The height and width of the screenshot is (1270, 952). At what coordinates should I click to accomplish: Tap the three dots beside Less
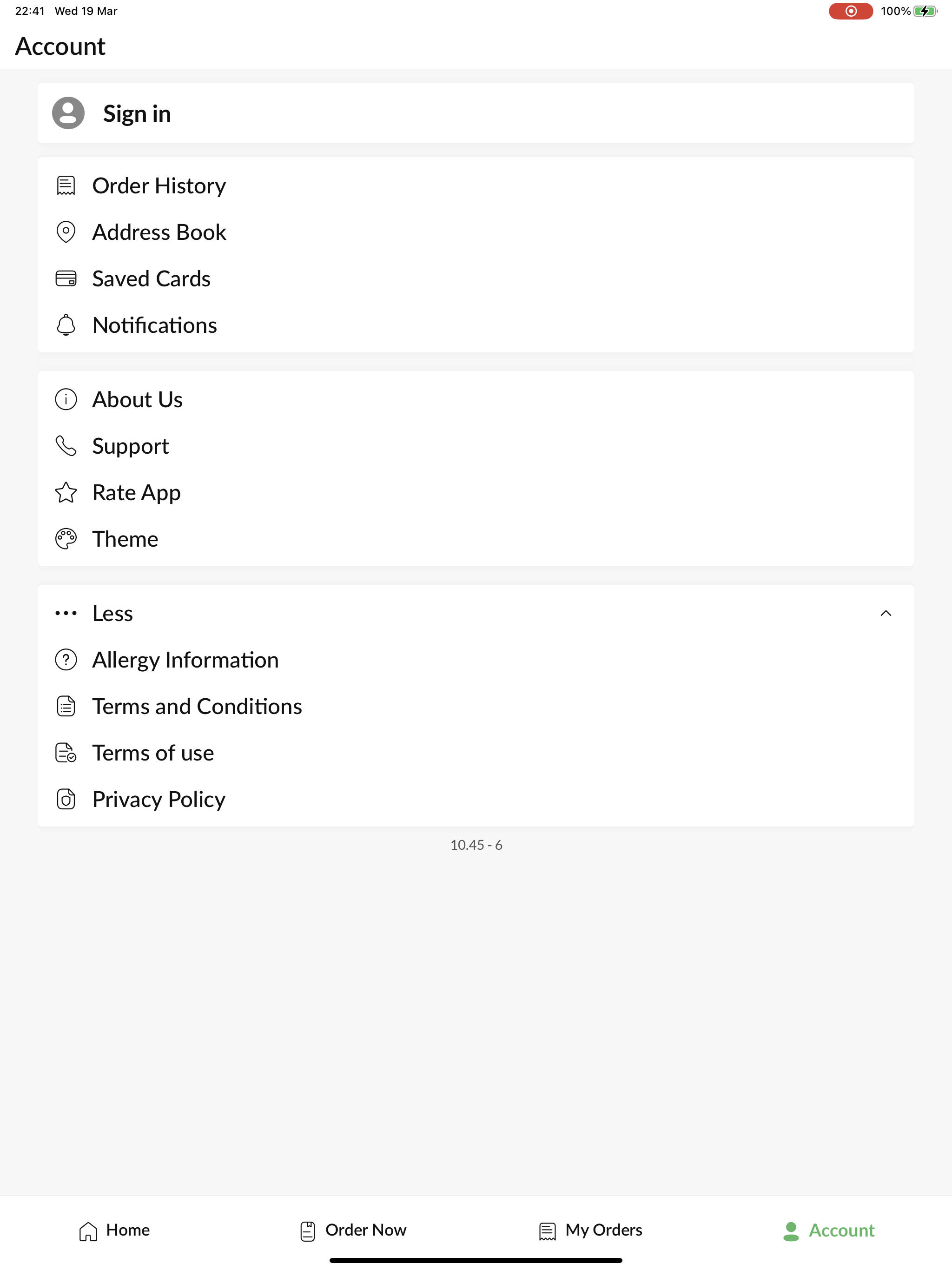point(66,614)
